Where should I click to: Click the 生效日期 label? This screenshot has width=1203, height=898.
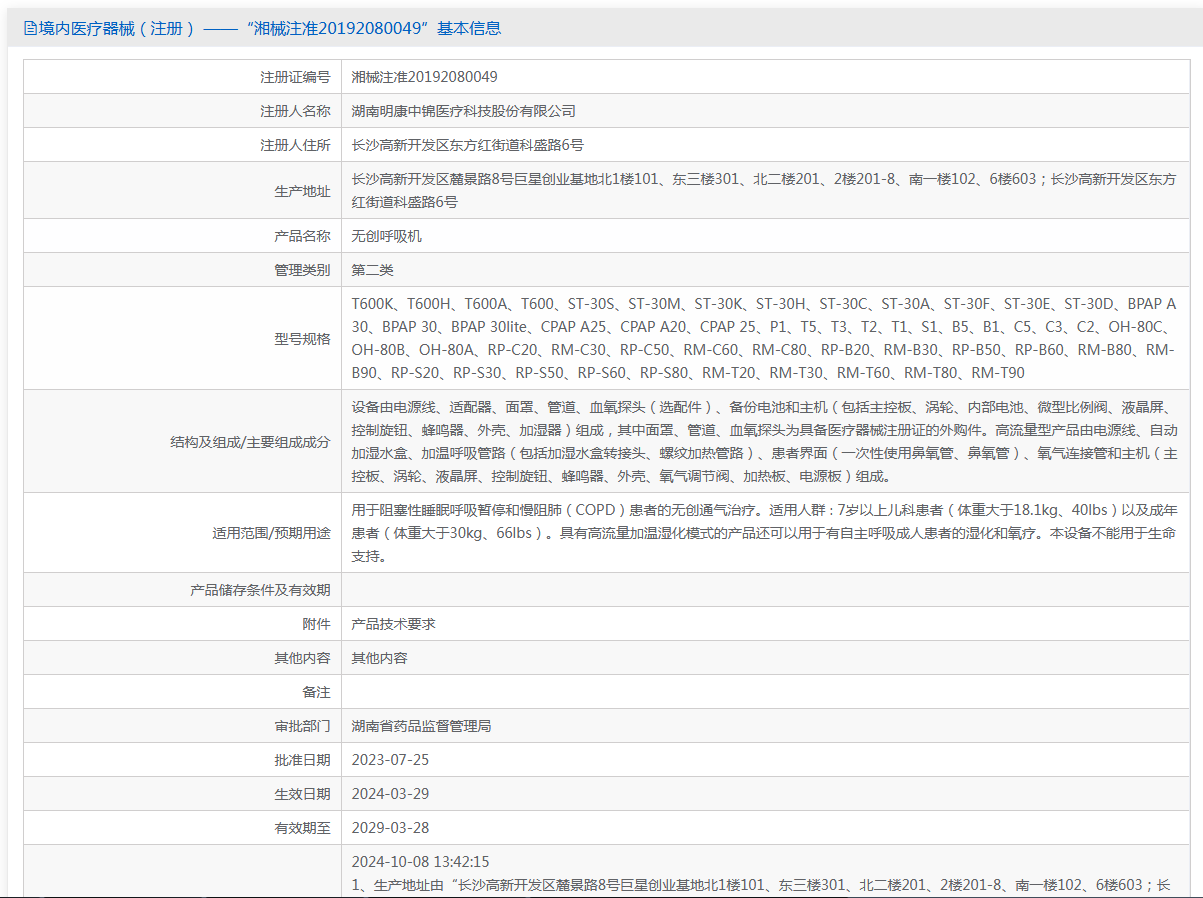point(302,794)
